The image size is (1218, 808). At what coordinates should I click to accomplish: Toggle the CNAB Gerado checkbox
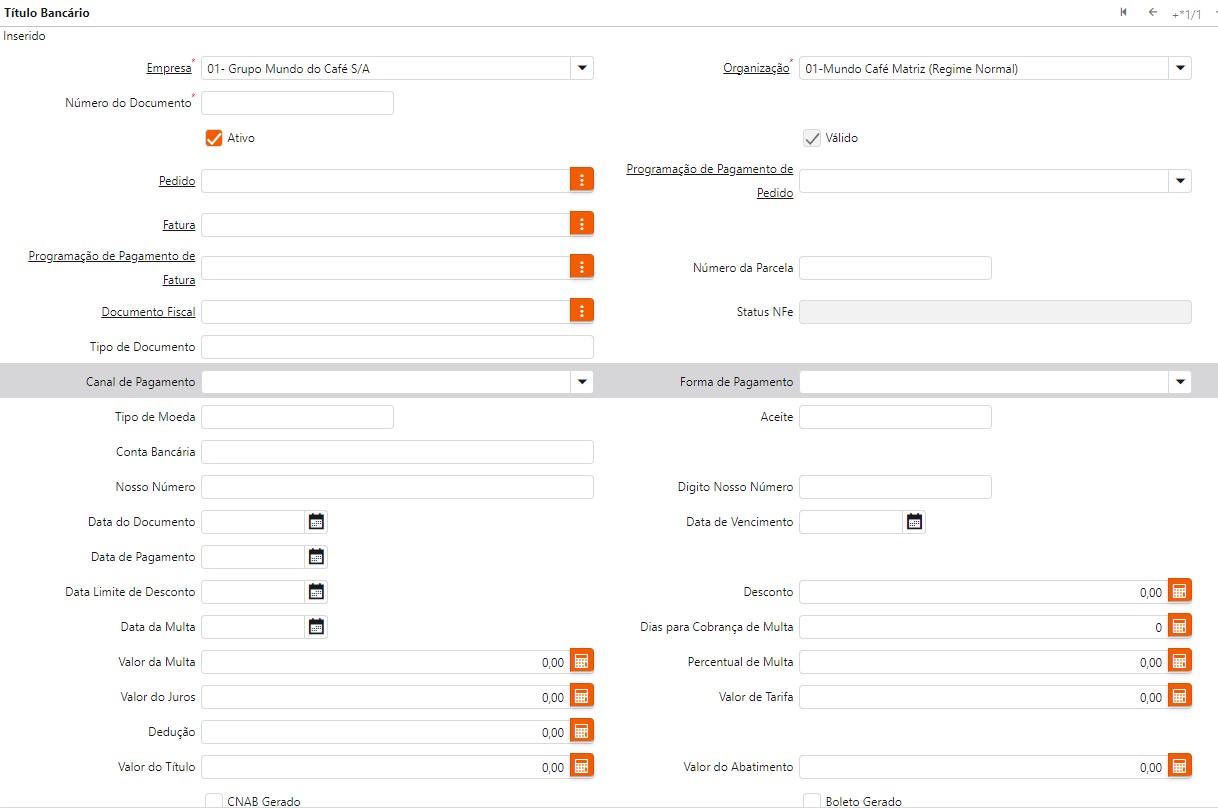[x=213, y=801]
